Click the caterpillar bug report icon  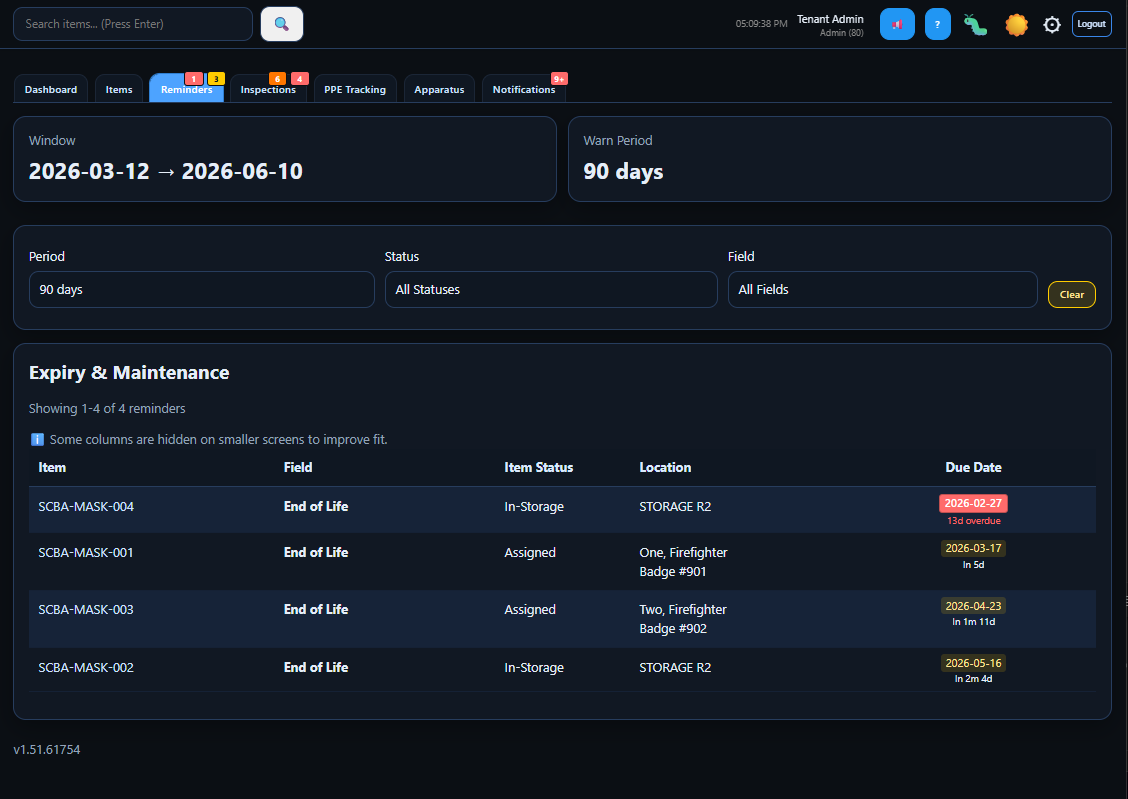pos(975,23)
